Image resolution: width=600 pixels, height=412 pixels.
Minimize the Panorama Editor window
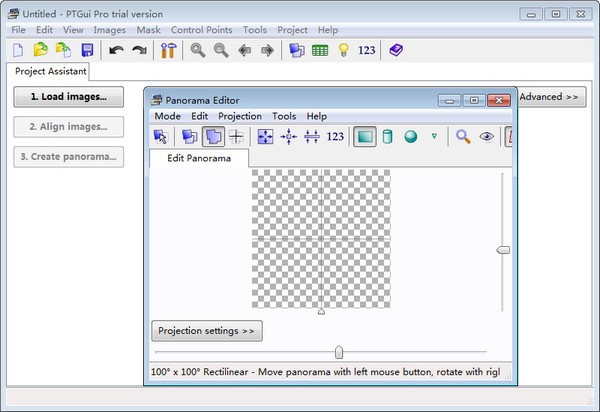click(x=450, y=100)
